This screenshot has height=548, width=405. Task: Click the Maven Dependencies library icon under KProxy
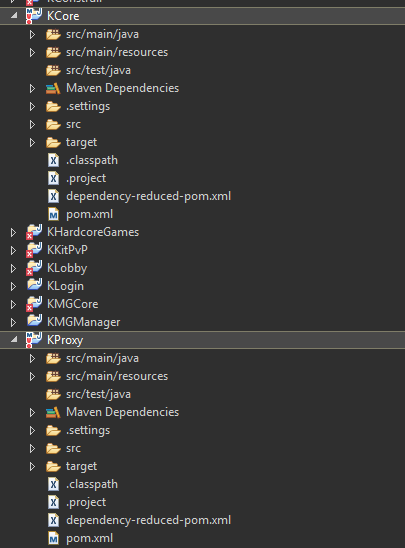point(53,412)
